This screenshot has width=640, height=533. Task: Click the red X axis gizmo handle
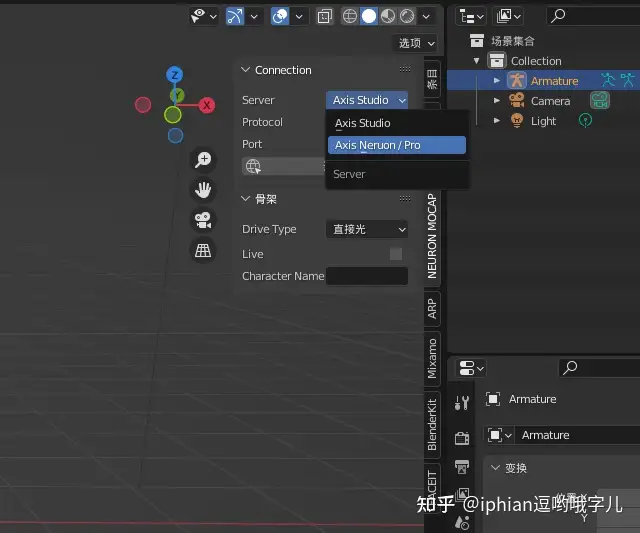pyautogui.click(x=207, y=105)
